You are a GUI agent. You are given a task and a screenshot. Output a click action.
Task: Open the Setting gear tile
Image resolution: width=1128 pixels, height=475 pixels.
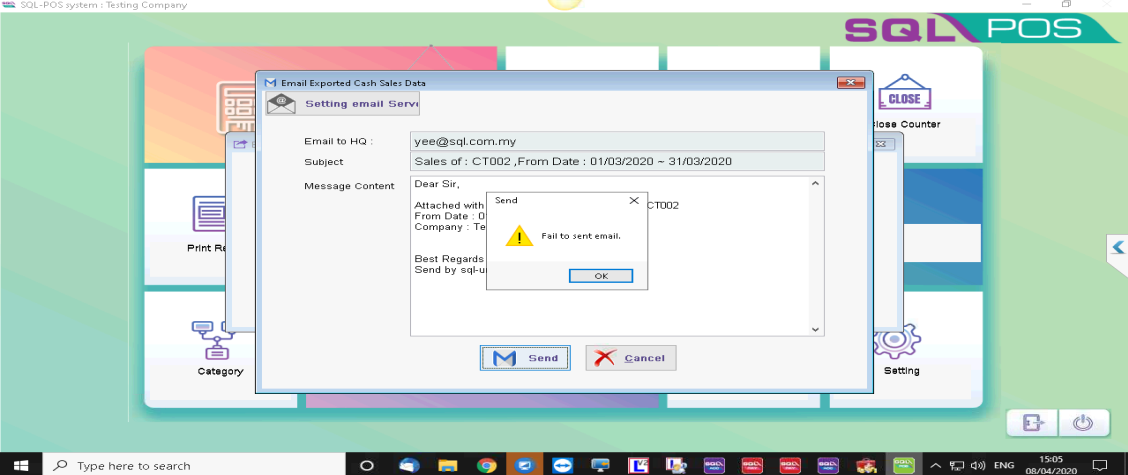click(x=893, y=343)
